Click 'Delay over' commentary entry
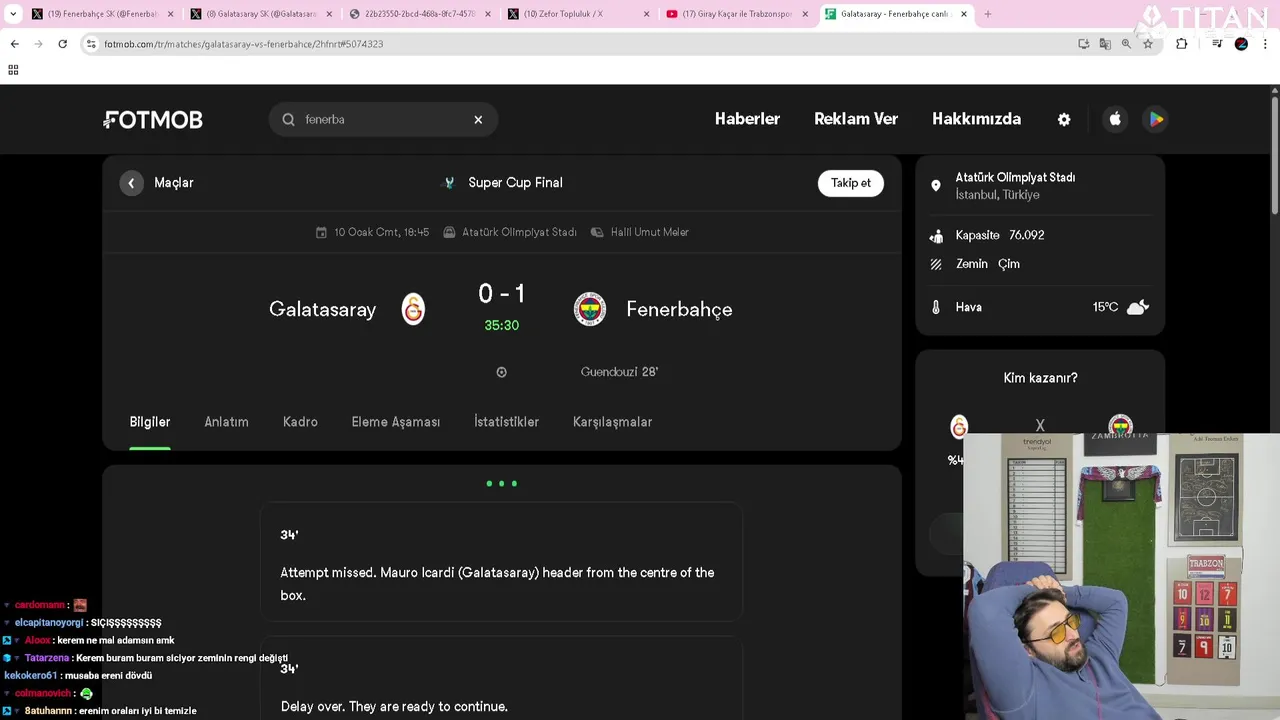 501,680
